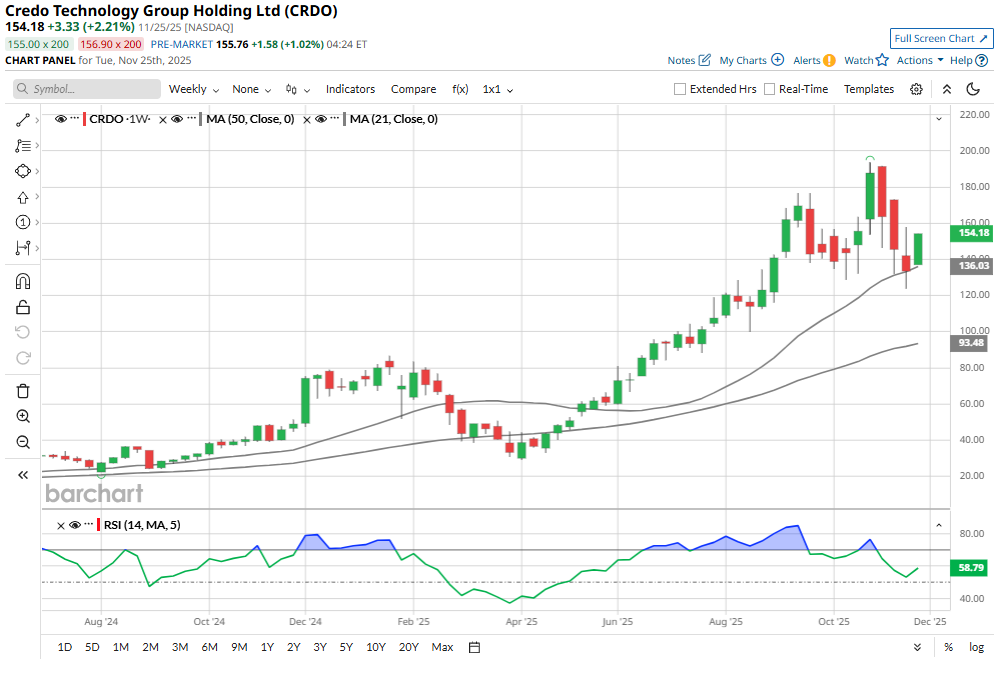Open the Weekly frequency dropdown
The image size is (998, 673).
pyautogui.click(x=193, y=89)
